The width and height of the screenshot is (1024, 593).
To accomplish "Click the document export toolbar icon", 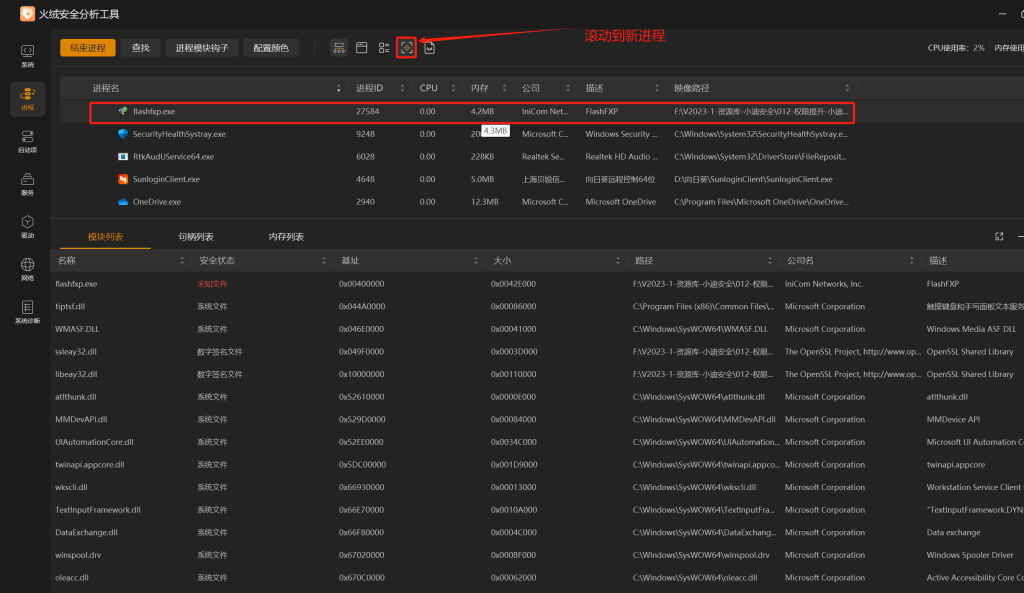I will 429,48.
